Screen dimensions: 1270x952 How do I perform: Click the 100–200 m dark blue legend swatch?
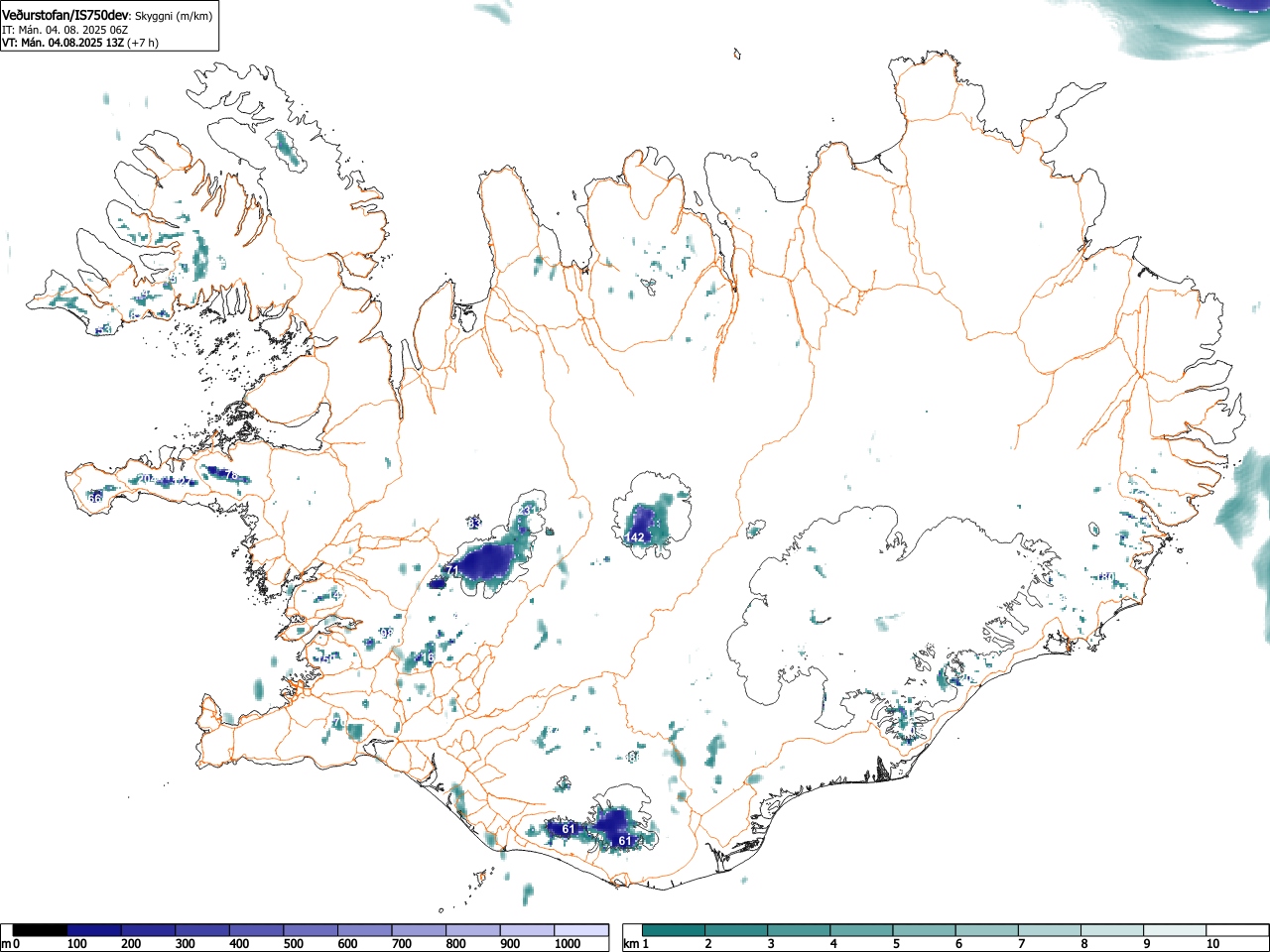click(94, 930)
